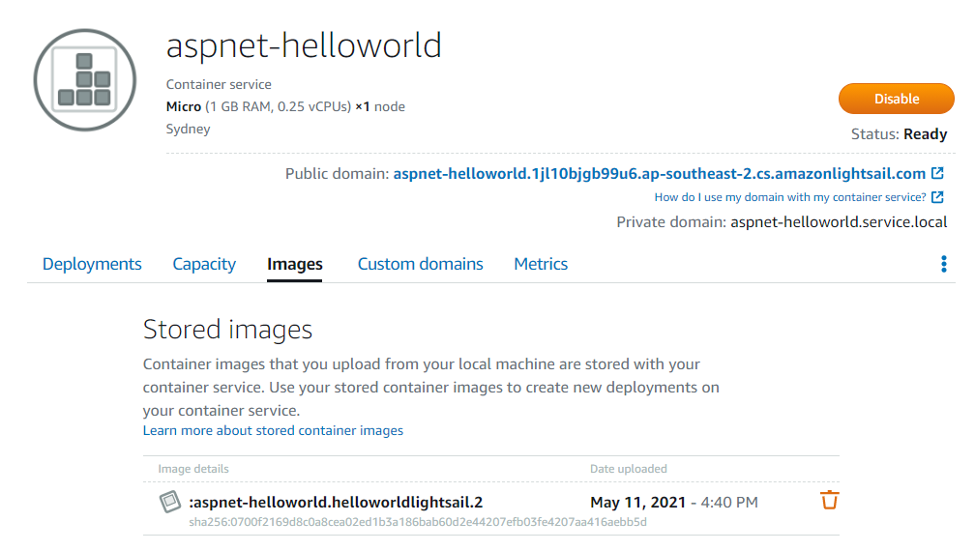
Task: Click the 'Status: Ready' label
Action: [x=899, y=135]
